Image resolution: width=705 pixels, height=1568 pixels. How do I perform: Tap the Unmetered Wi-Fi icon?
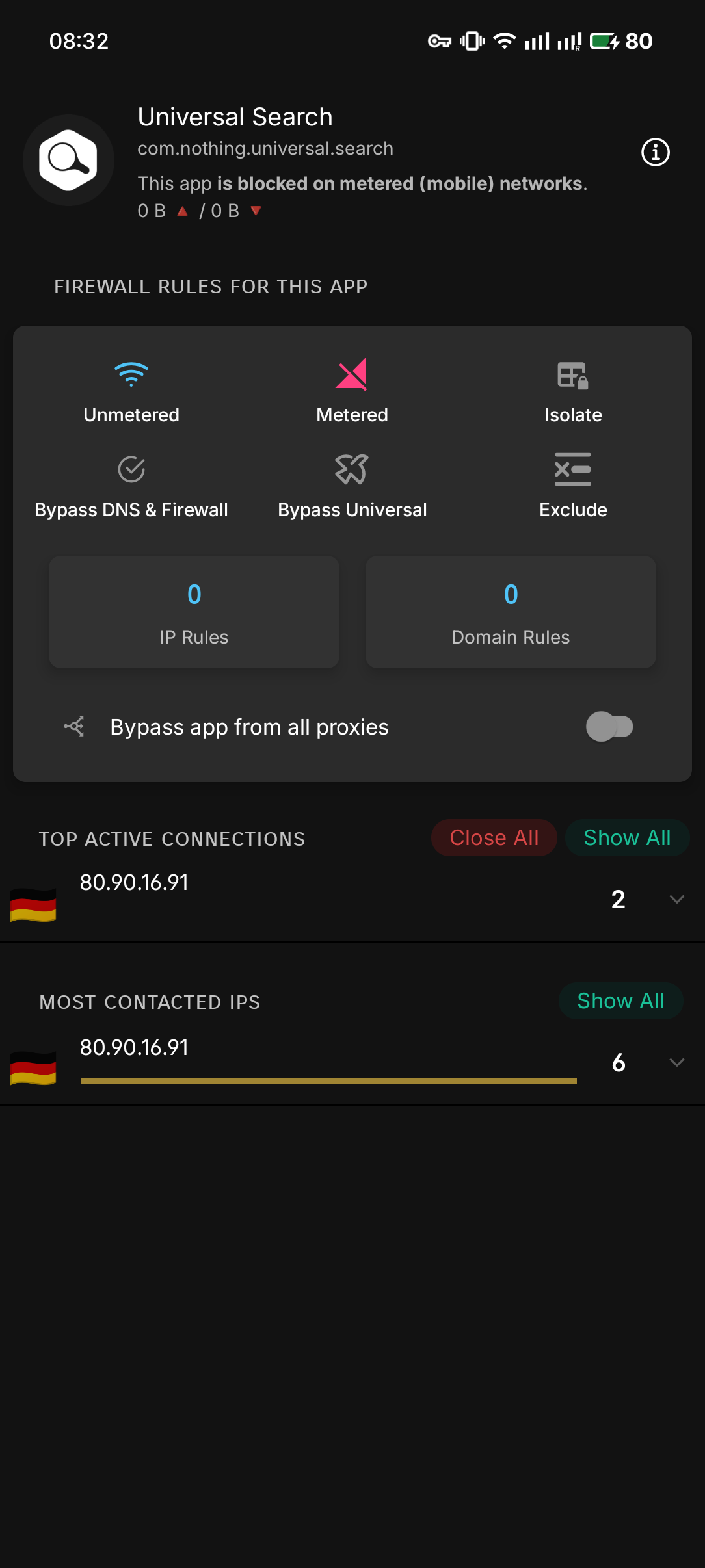pos(131,374)
